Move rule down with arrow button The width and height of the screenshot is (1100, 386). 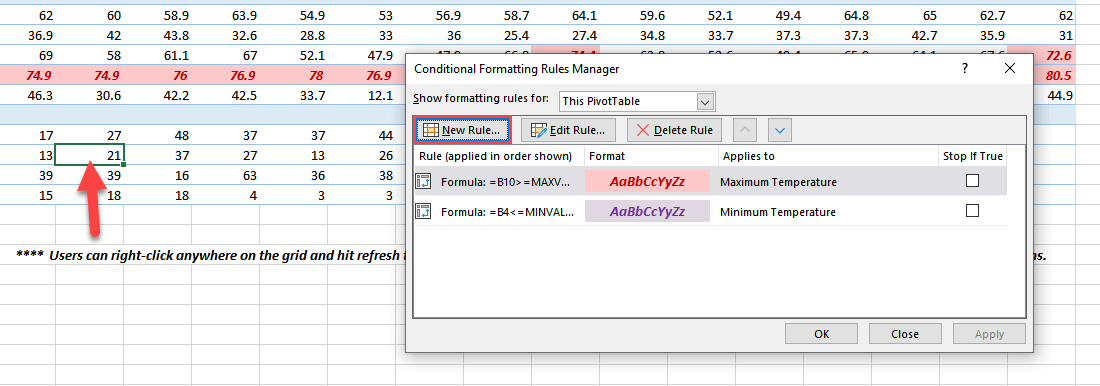[x=780, y=130]
